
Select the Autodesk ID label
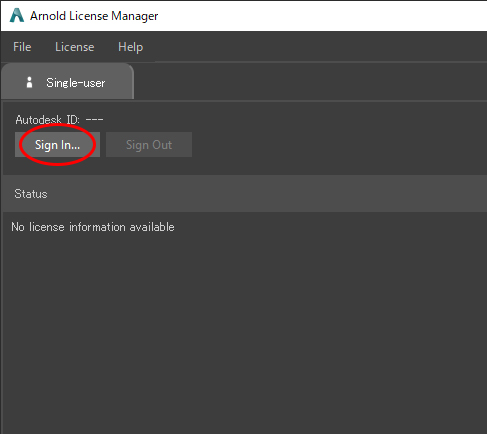pyautogui.click(x=47, y=119)
